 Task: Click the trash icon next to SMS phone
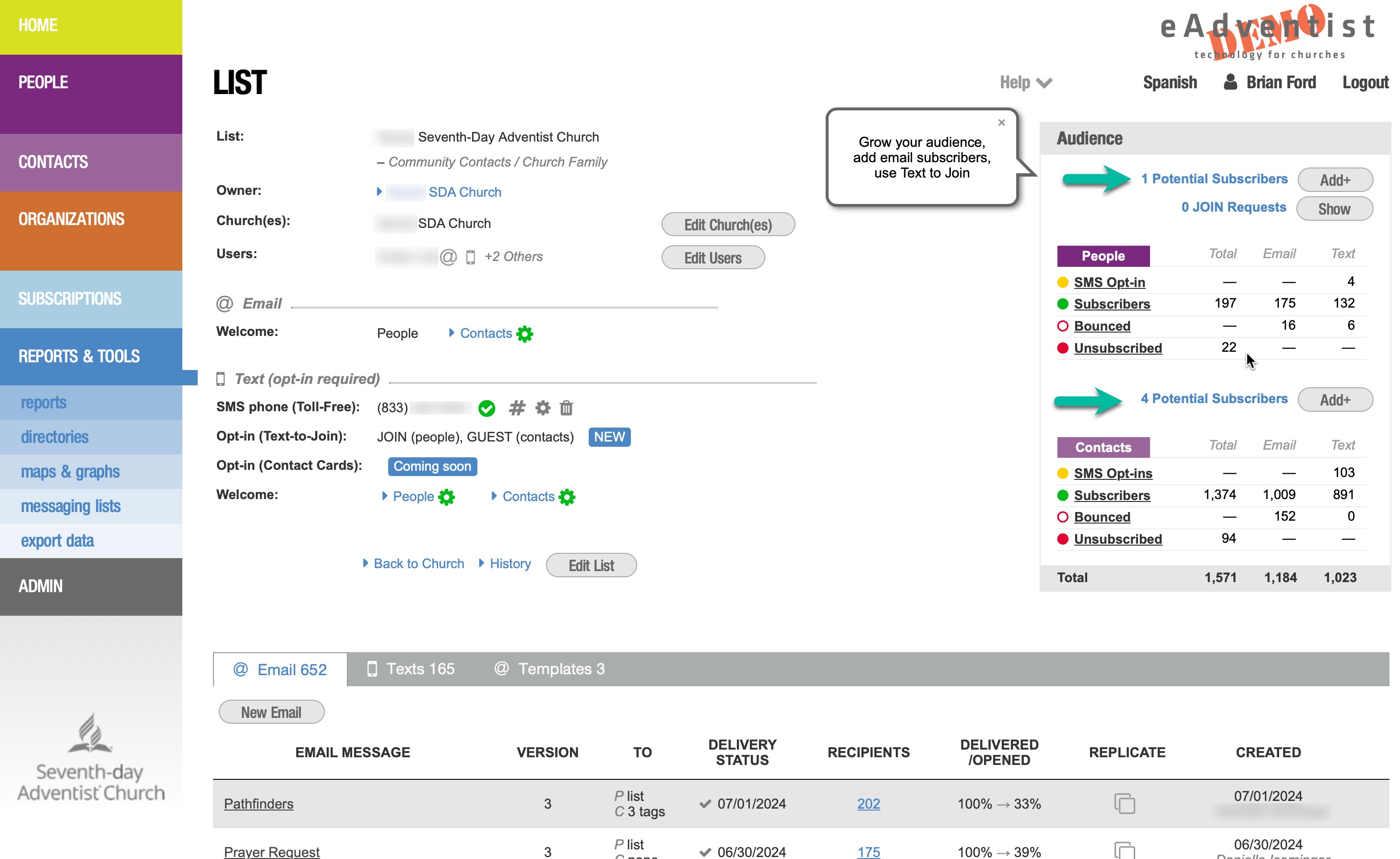(x=566, y=408)
